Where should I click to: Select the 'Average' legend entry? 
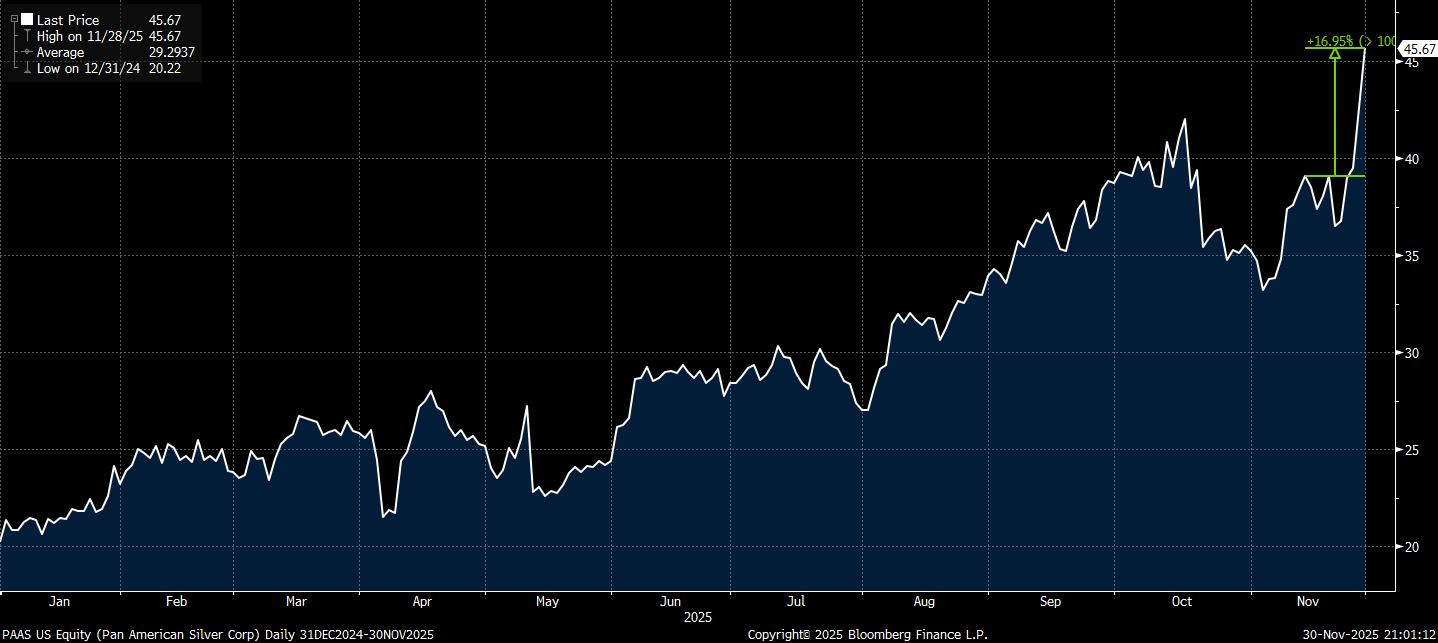click(x=61, y=52)
